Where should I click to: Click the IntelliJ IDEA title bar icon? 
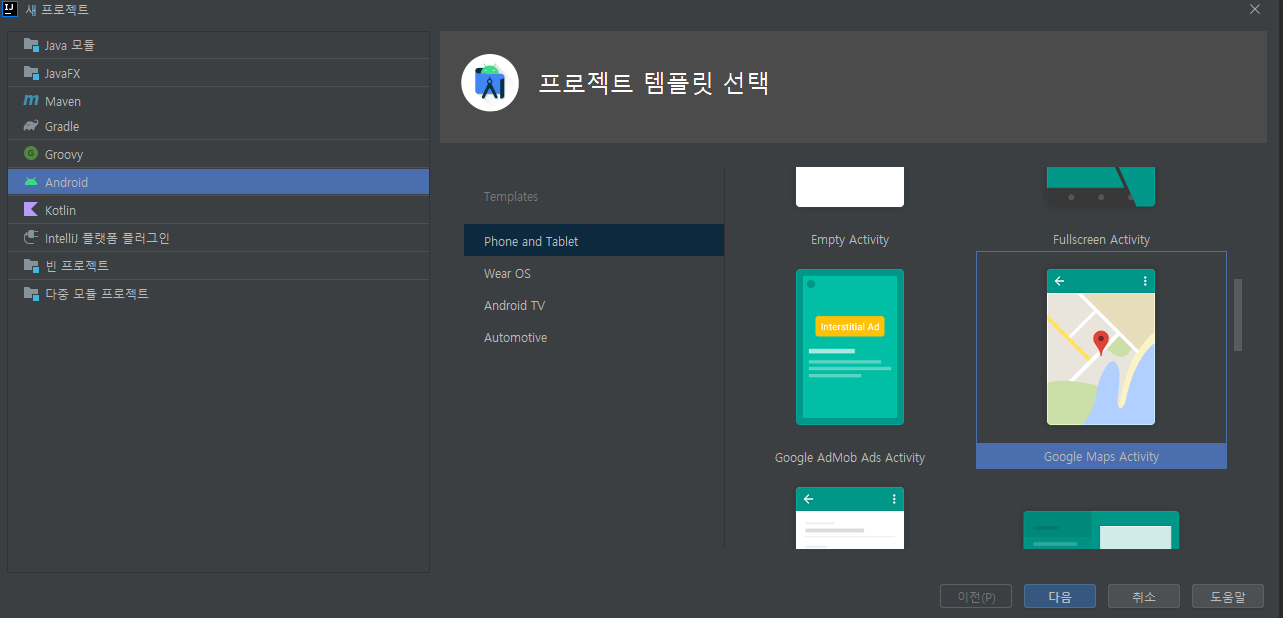point(10,9)
